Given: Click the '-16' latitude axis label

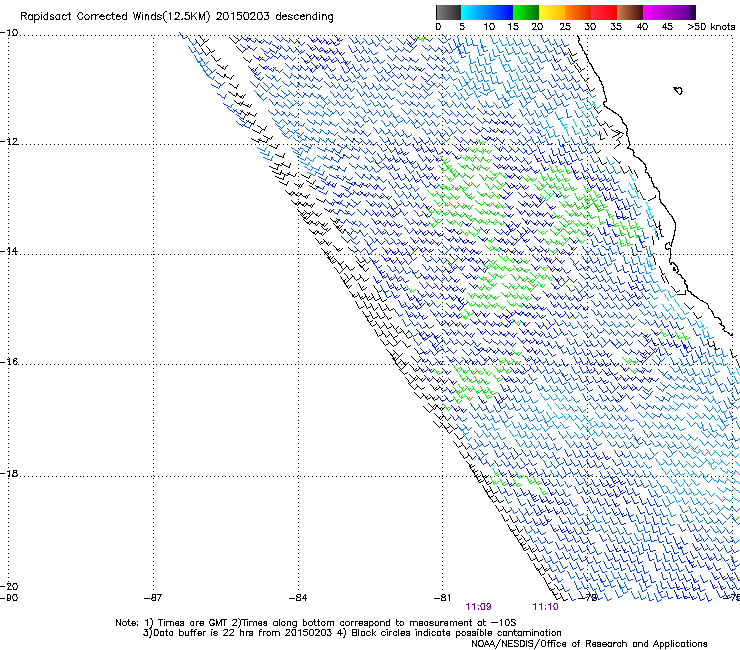Looking at the screenshot, I should tap(9, 362).
